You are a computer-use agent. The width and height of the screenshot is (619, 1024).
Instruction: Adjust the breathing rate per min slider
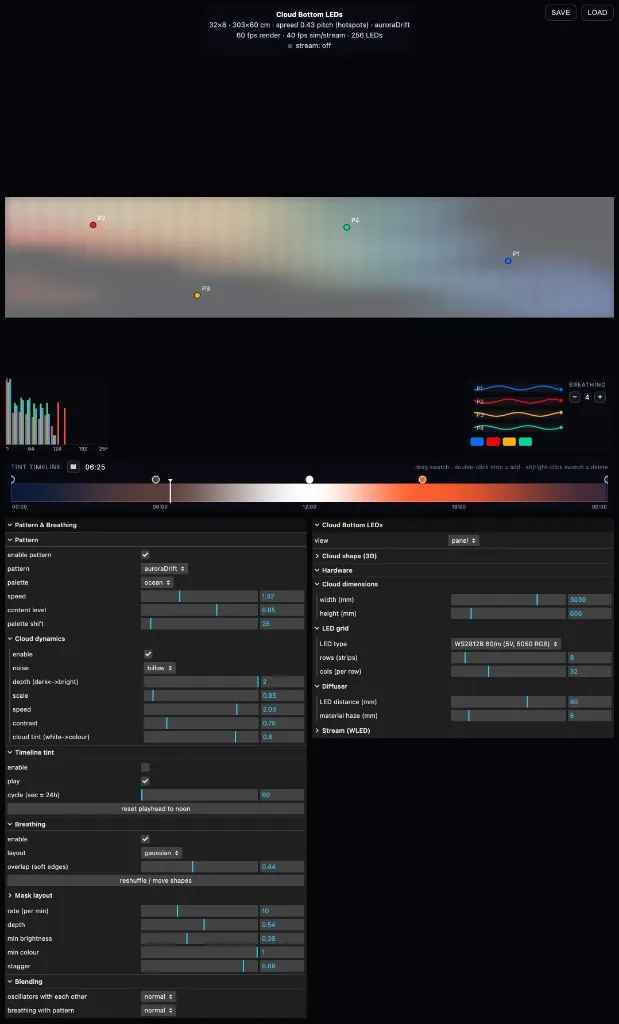coord(199,910)
